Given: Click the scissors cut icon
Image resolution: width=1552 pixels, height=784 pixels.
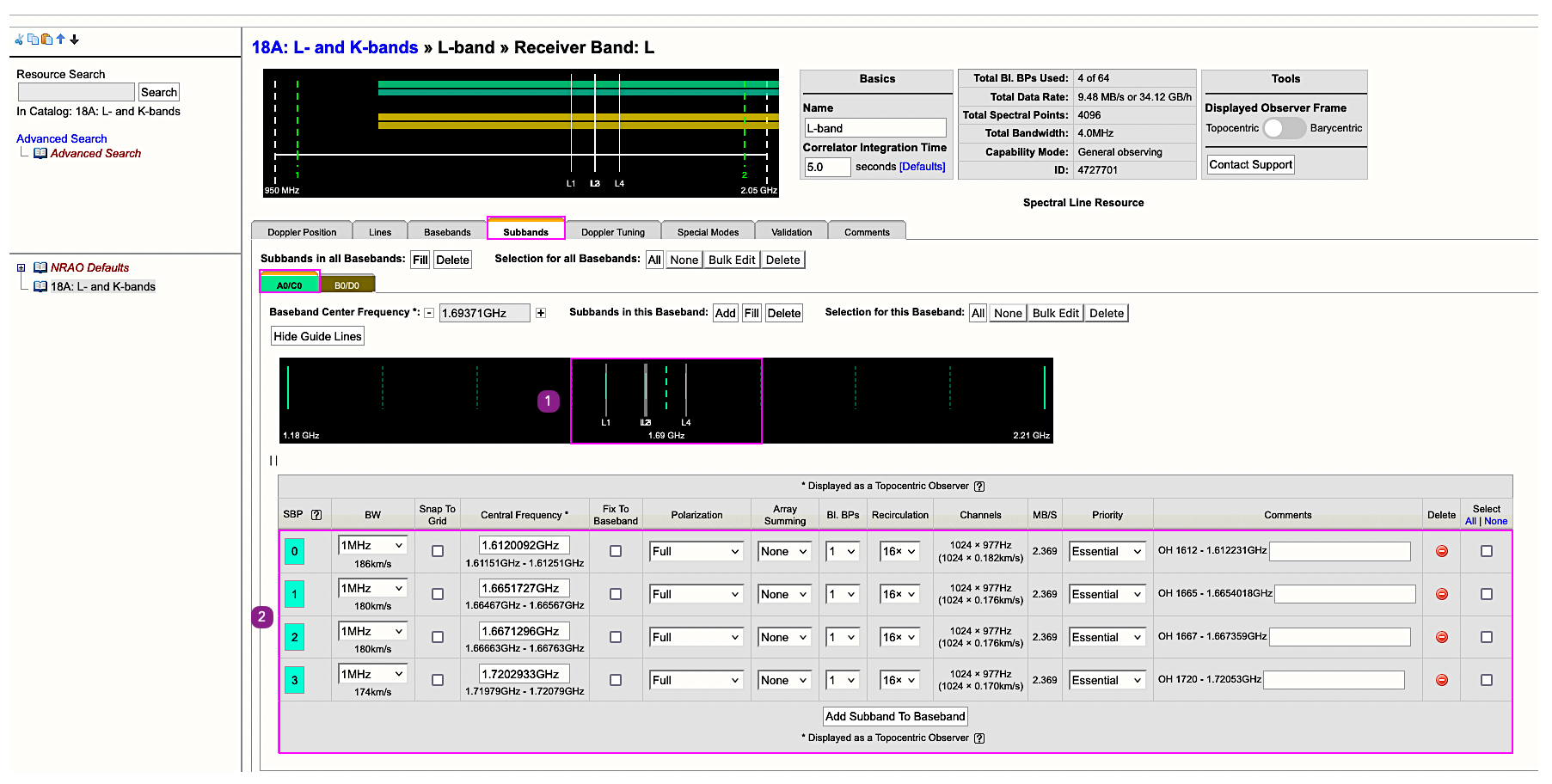Looking at the screenshot, I should click(x=19, y=40).
